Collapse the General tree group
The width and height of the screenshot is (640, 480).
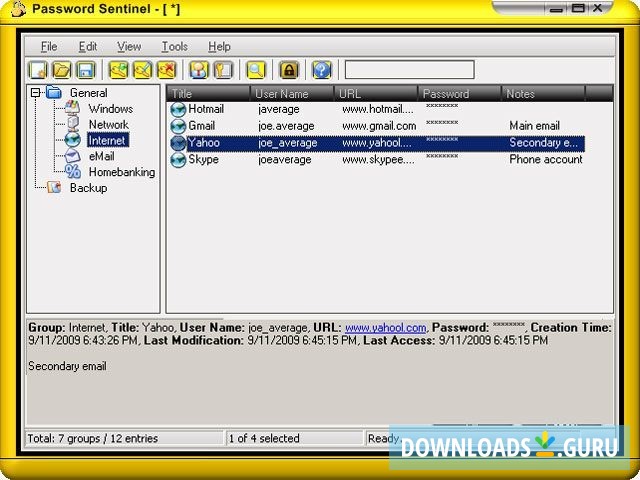pos(36,93)
